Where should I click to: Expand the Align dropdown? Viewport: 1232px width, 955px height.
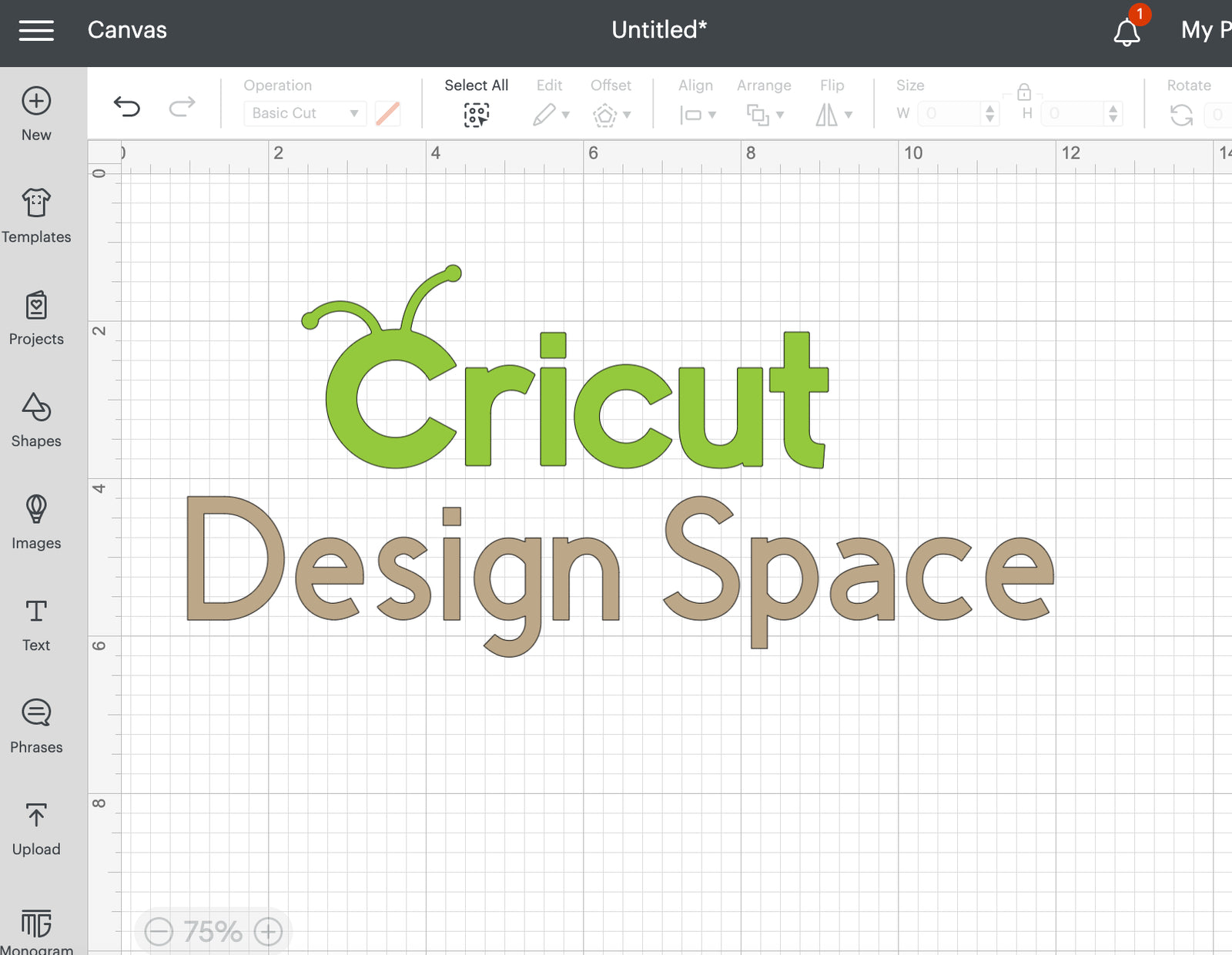tap(697, 115)
